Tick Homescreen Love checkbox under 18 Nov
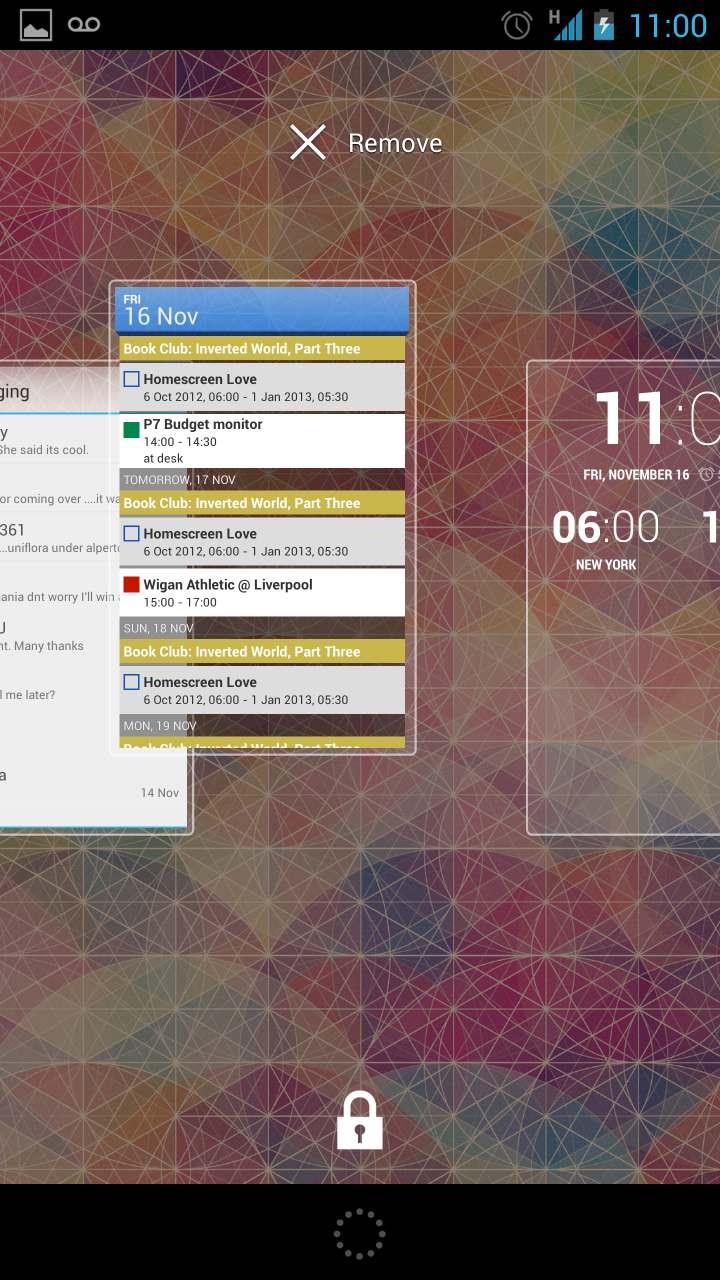720x1280 pixels. click(131, 682)
